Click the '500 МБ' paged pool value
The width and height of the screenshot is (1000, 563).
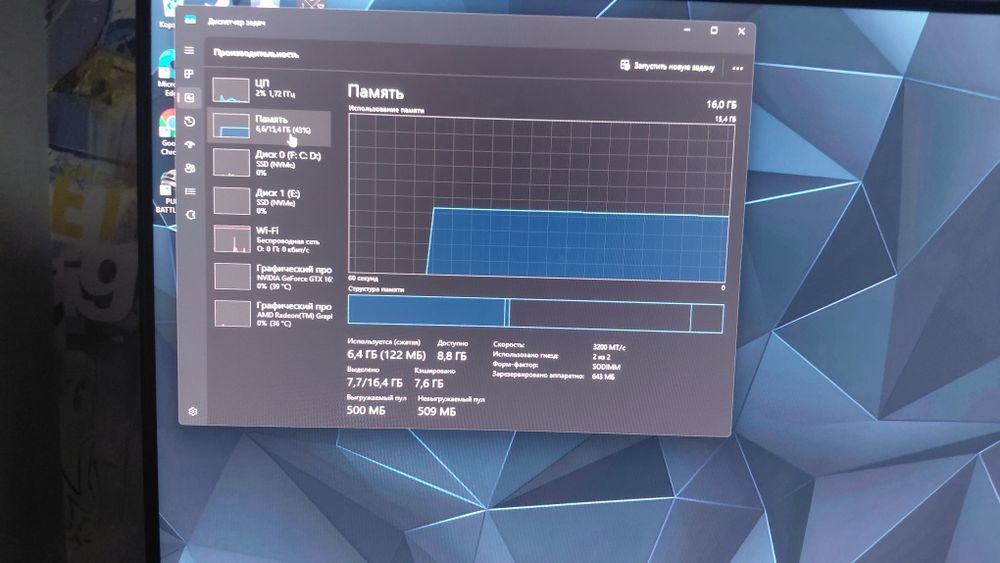click(x=365, y=411)
